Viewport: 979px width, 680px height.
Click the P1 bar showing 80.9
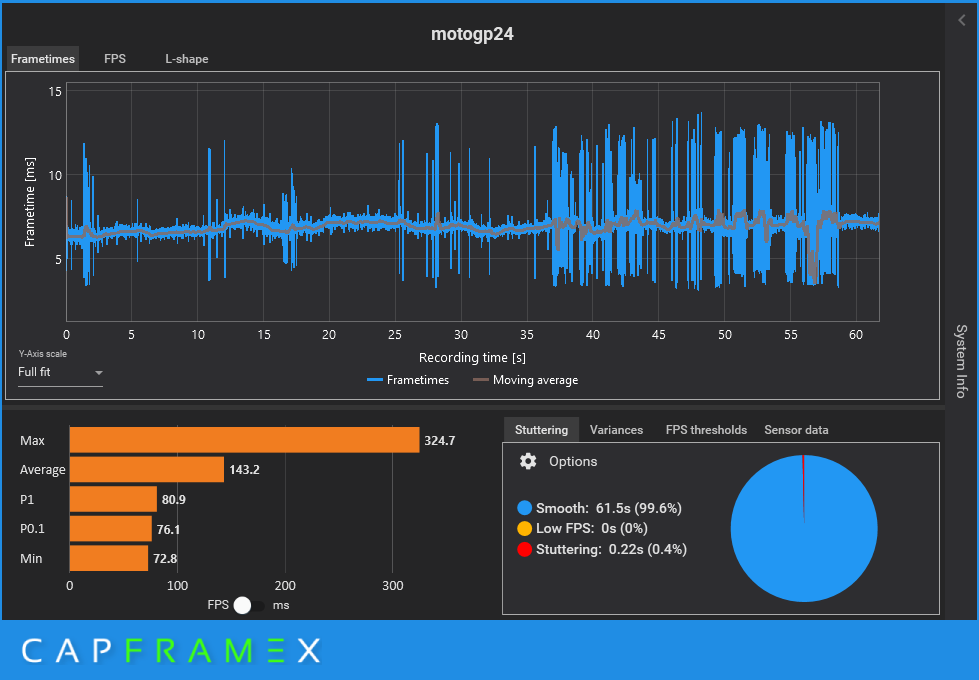[x=113, y=499]
